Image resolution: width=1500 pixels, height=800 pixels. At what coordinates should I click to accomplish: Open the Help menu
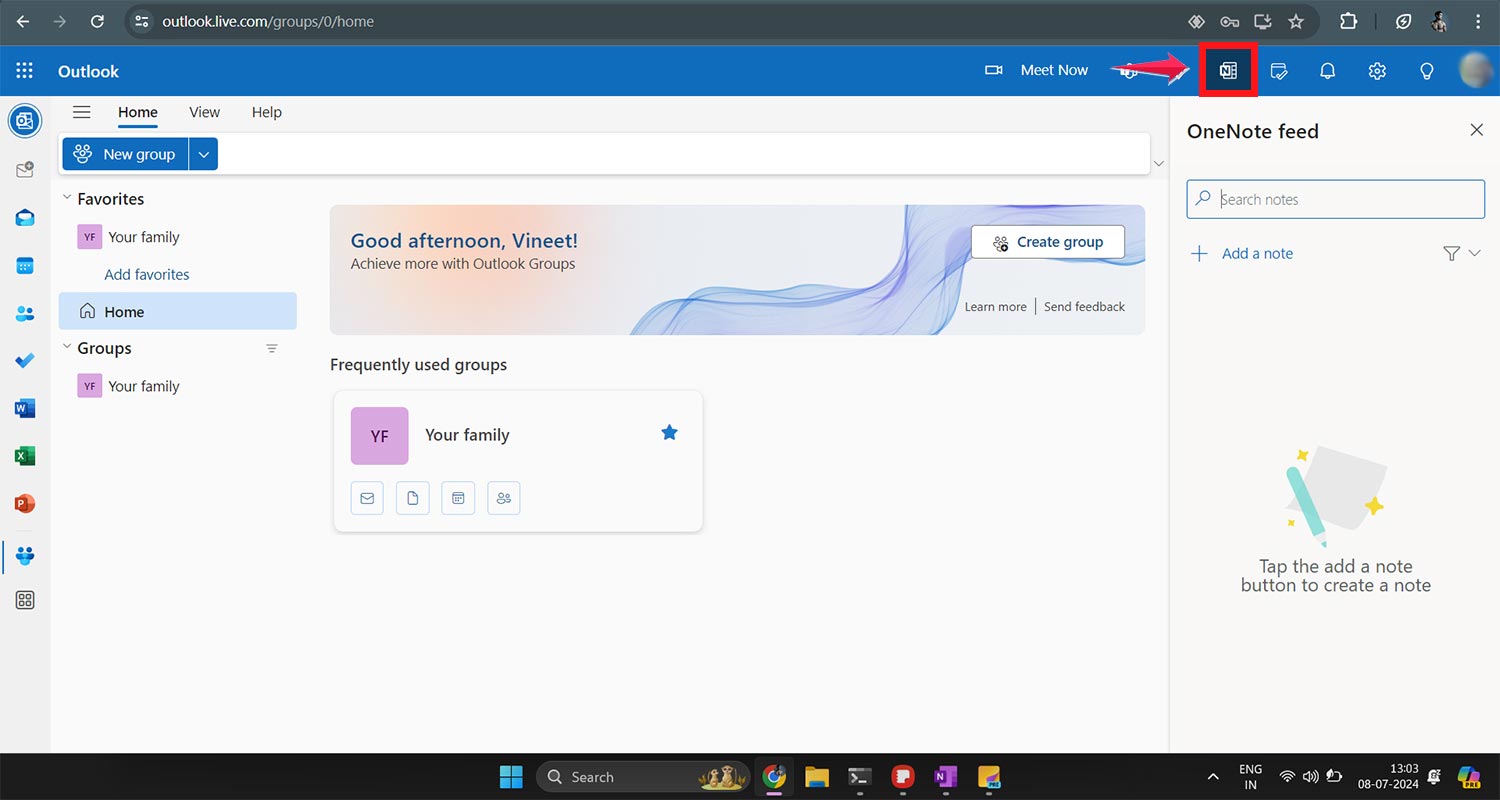pyautogui.click(x=266, y=112)
